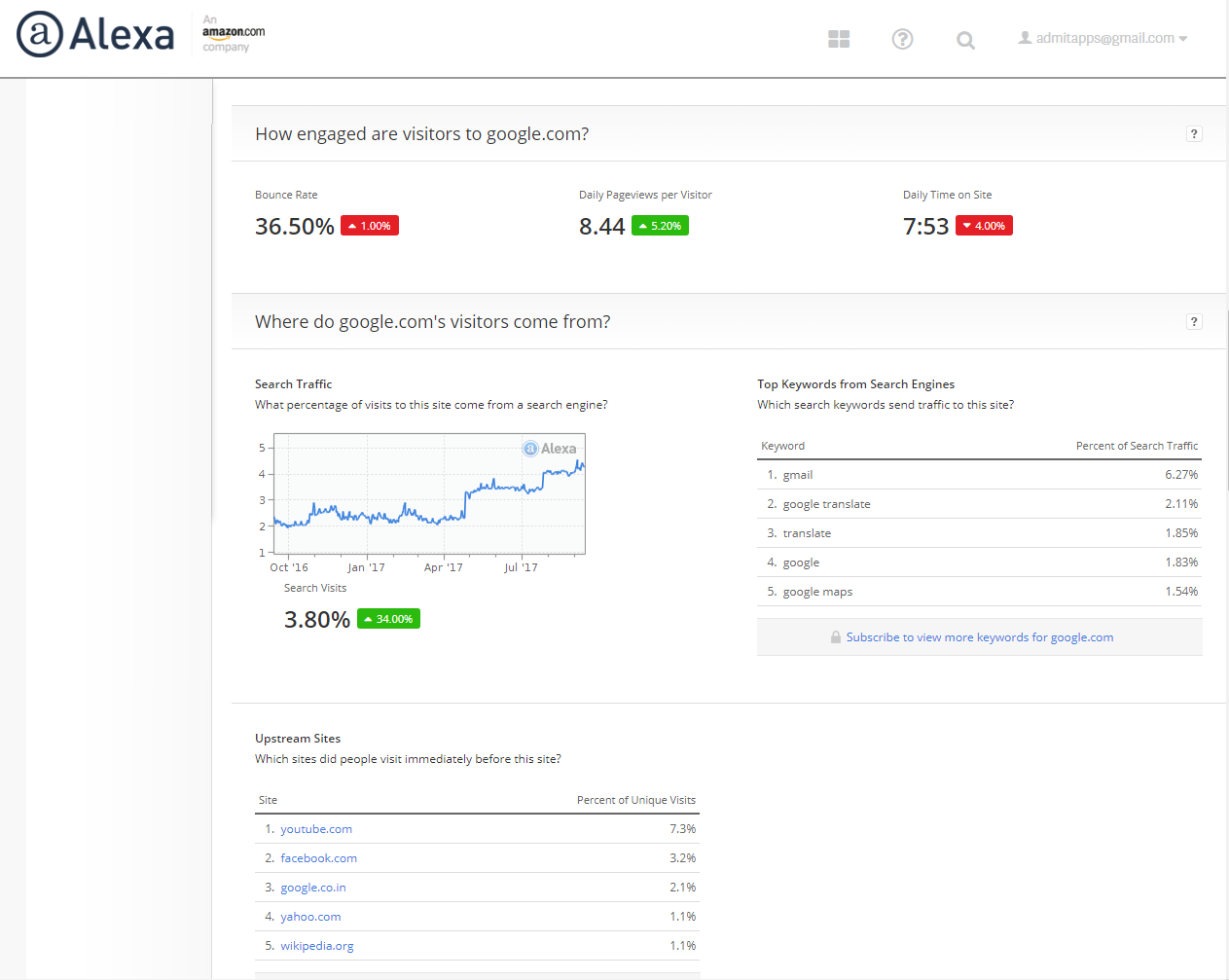The height and width of the screenshot is (980, 1229).
Task: Click the Alexa logo in header
Action: 95,35
